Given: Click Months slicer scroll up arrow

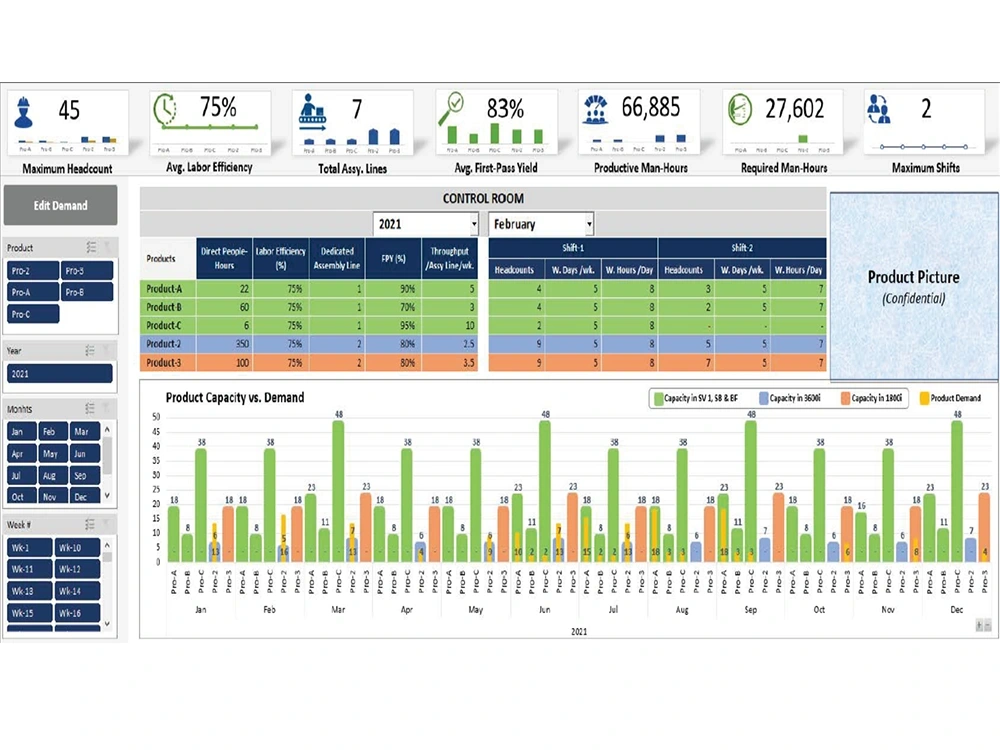Looking at the screenshot, I should tap(107, 429).
